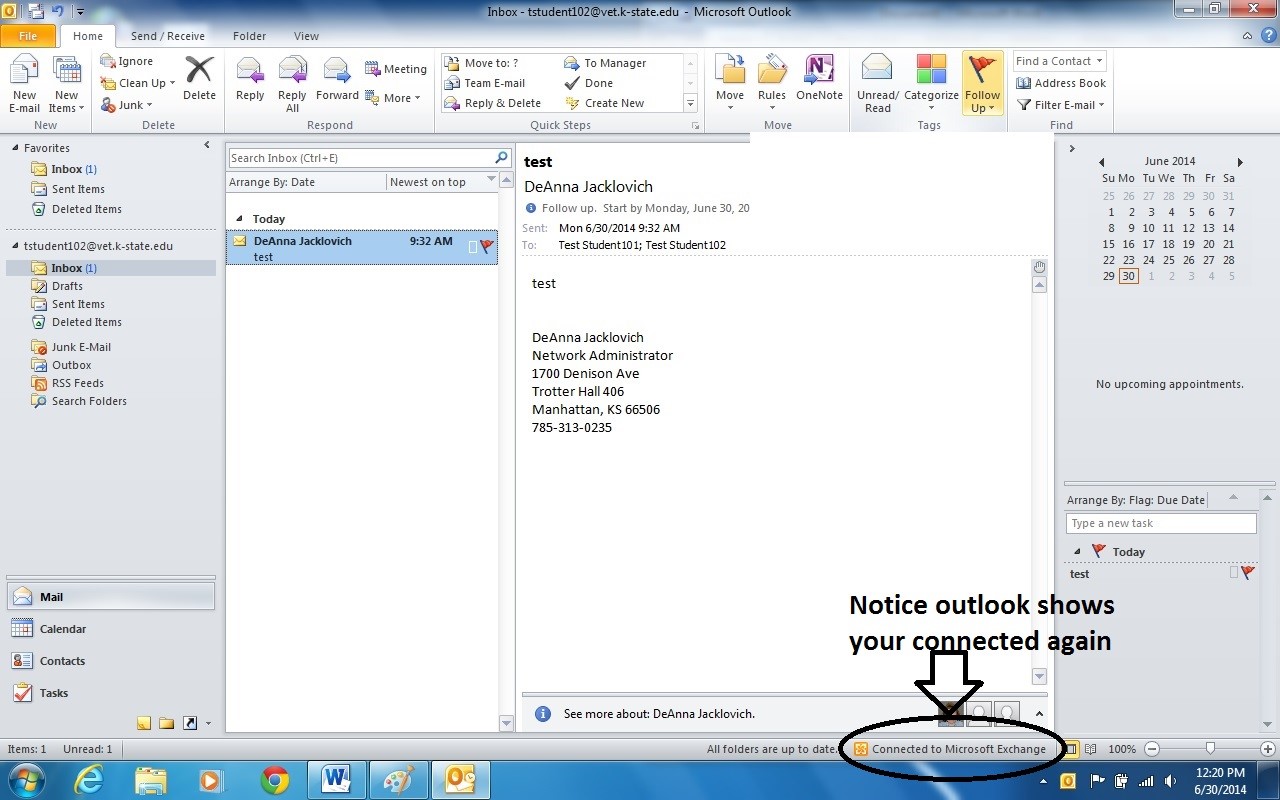Collapse the To-Do Bar

coord(1072,149)
